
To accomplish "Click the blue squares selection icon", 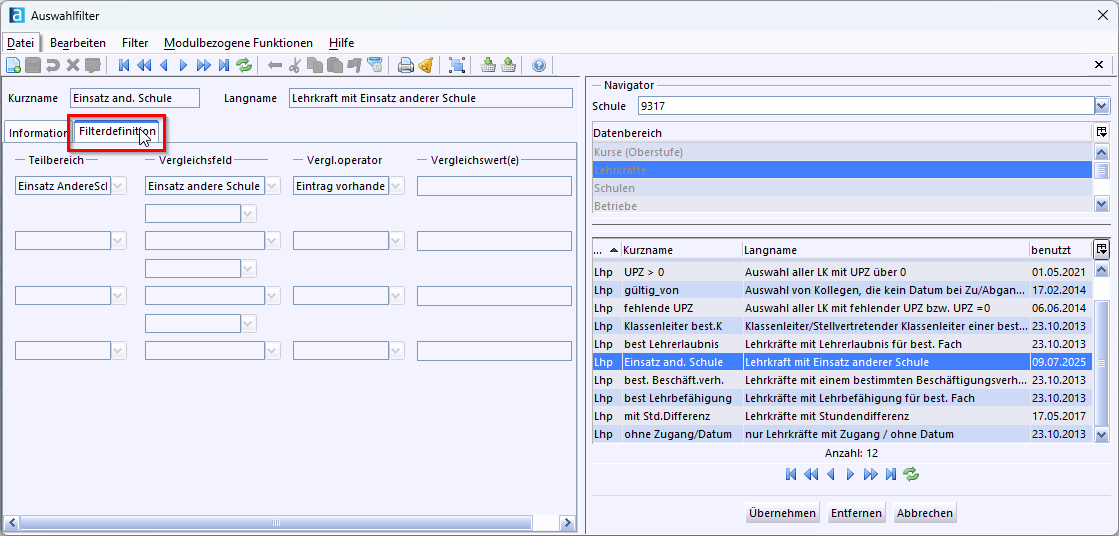I will (x=457, y=66).
